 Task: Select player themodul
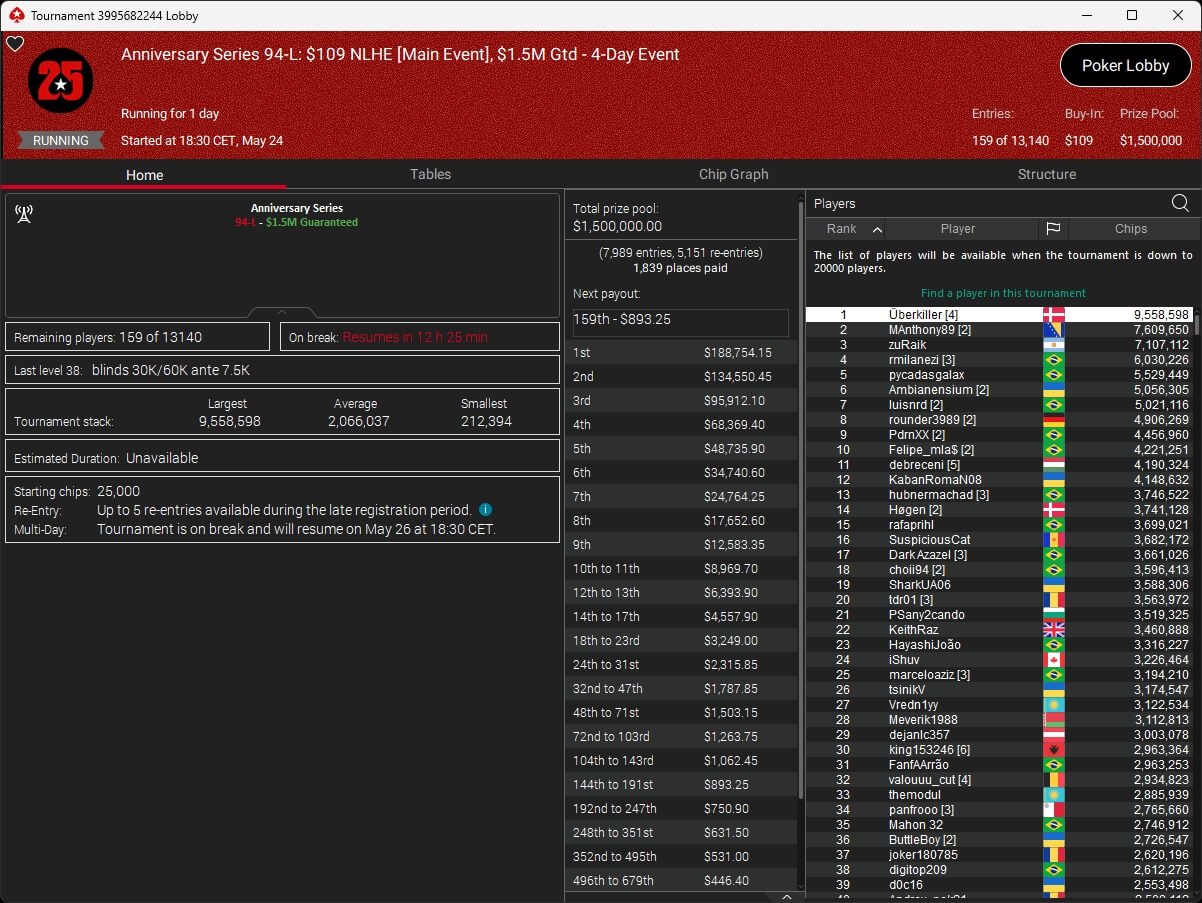[999, 795]
